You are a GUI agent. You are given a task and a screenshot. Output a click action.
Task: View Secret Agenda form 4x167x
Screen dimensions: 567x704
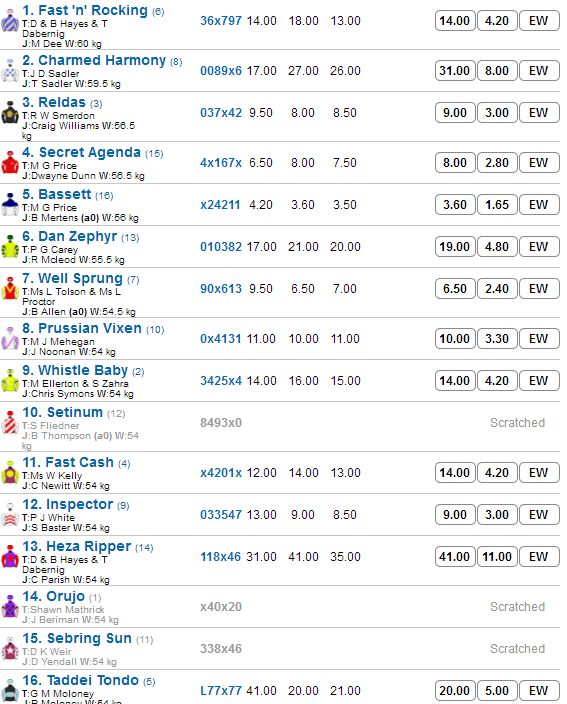pyautogui.click(x=221, y=163)
